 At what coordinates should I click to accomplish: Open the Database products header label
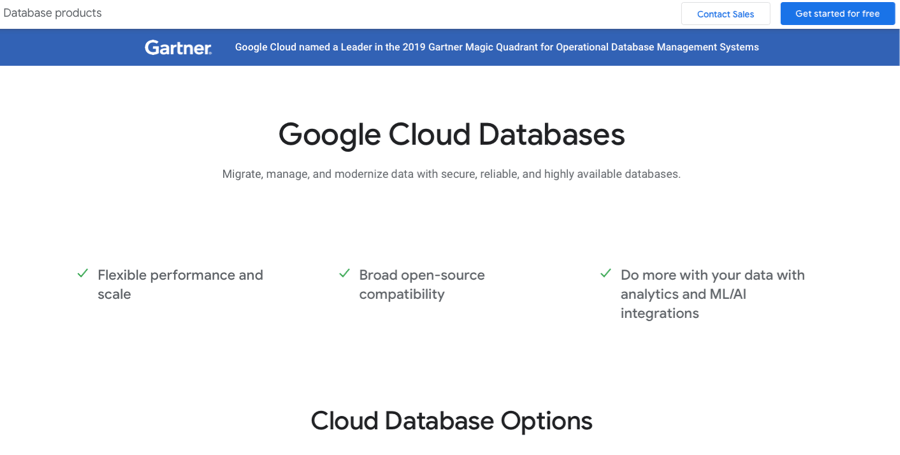[x=52, y=13]
